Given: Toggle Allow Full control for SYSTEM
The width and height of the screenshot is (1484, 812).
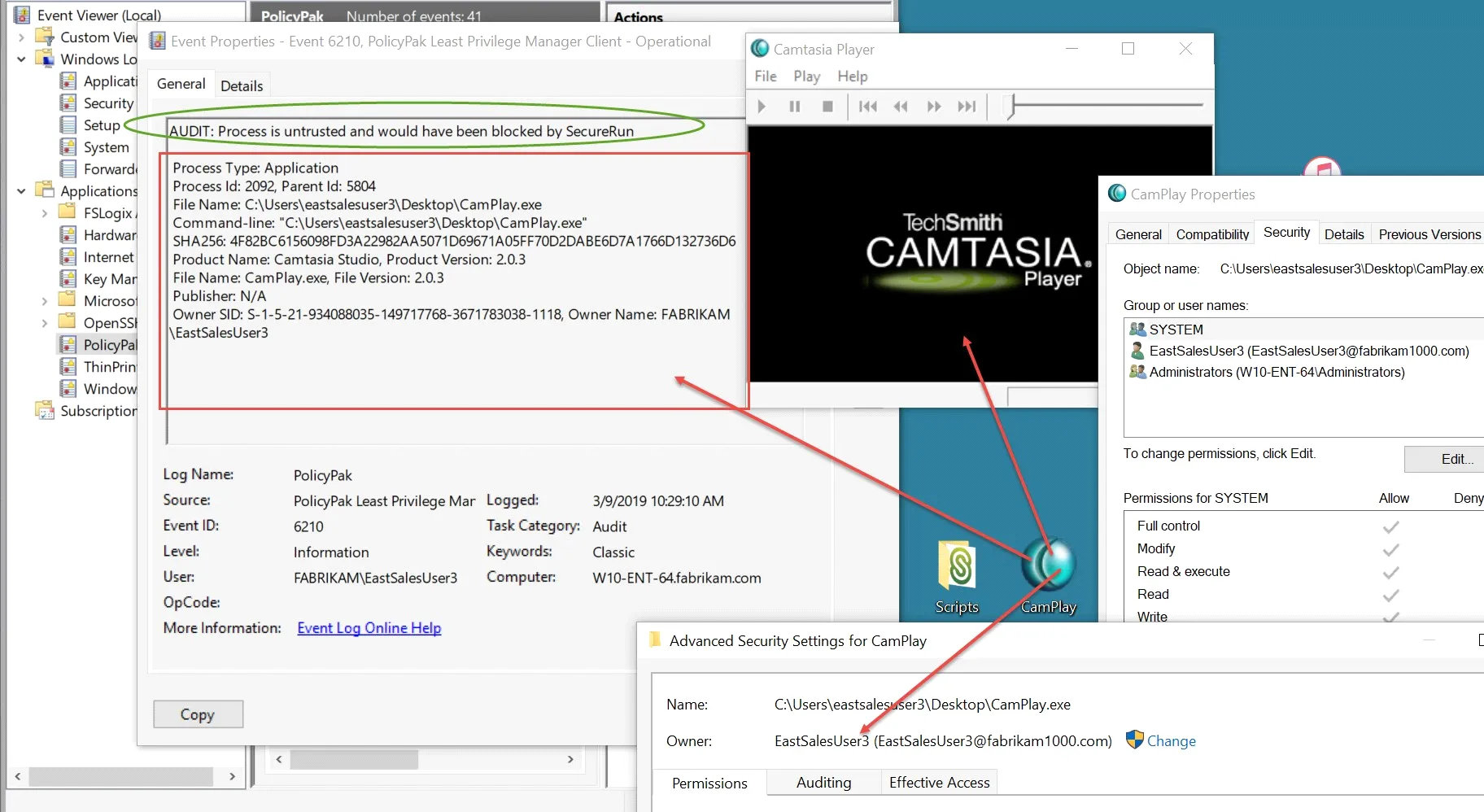Looking at the screenshot, I should 1390,526.
